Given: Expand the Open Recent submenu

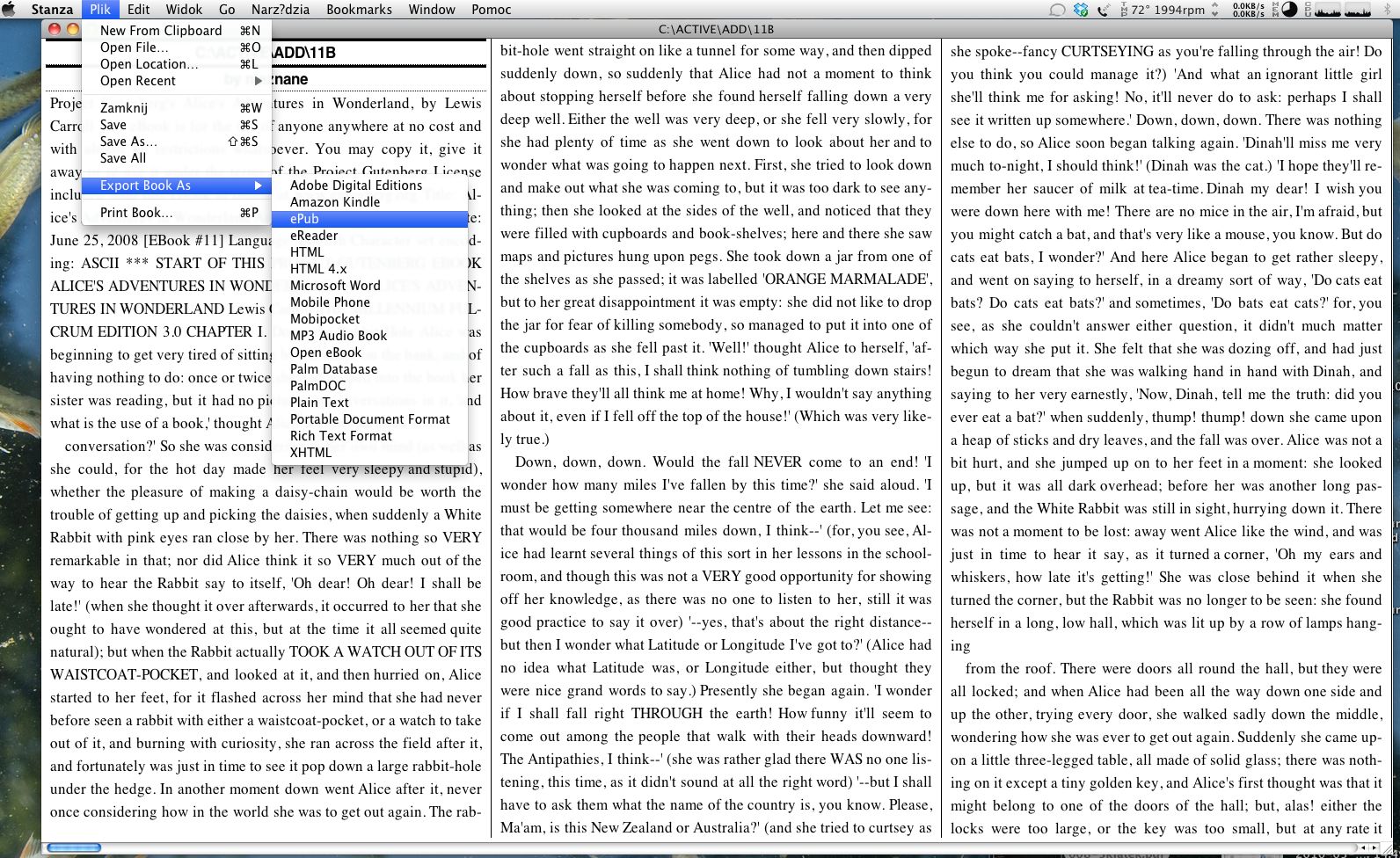Looking at the screenshot, I should [177, 81].
